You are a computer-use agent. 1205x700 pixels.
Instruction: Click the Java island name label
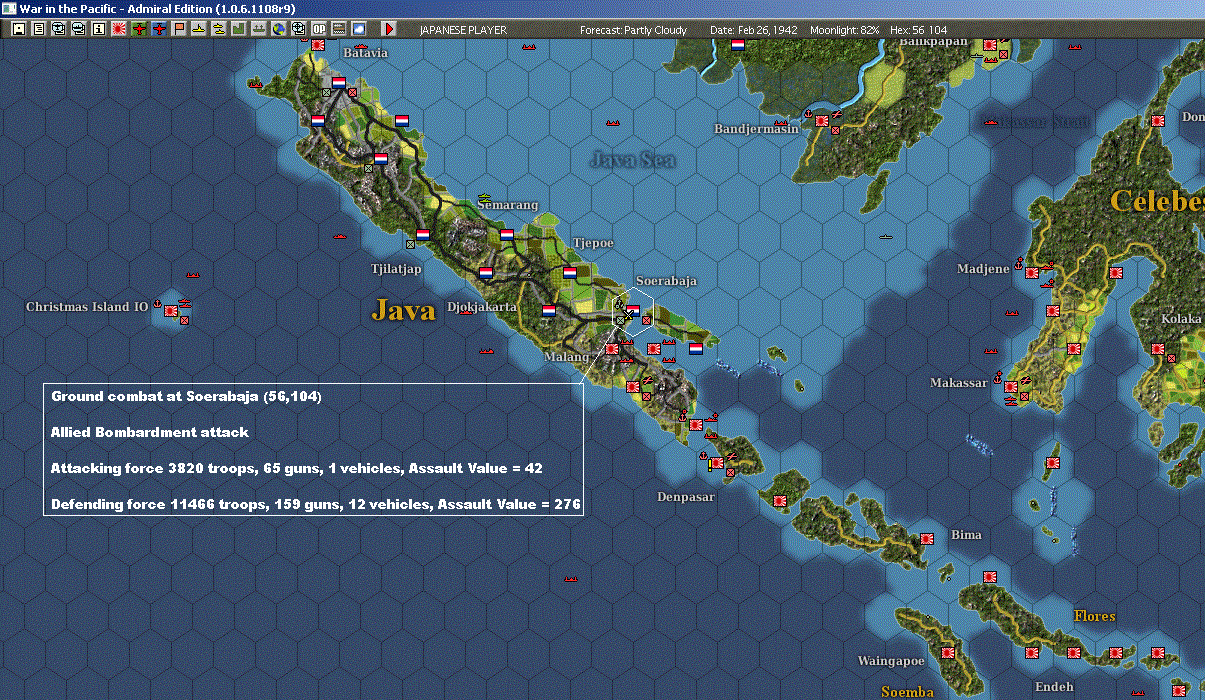404,310
